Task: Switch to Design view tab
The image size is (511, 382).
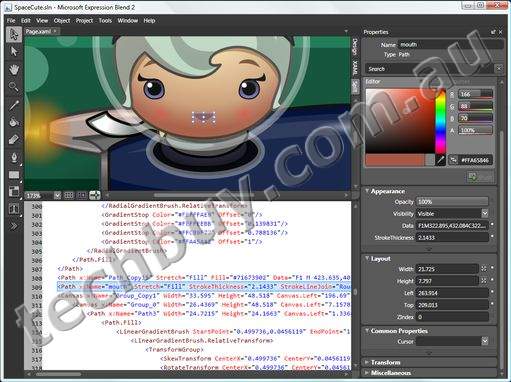Action: 355,47
